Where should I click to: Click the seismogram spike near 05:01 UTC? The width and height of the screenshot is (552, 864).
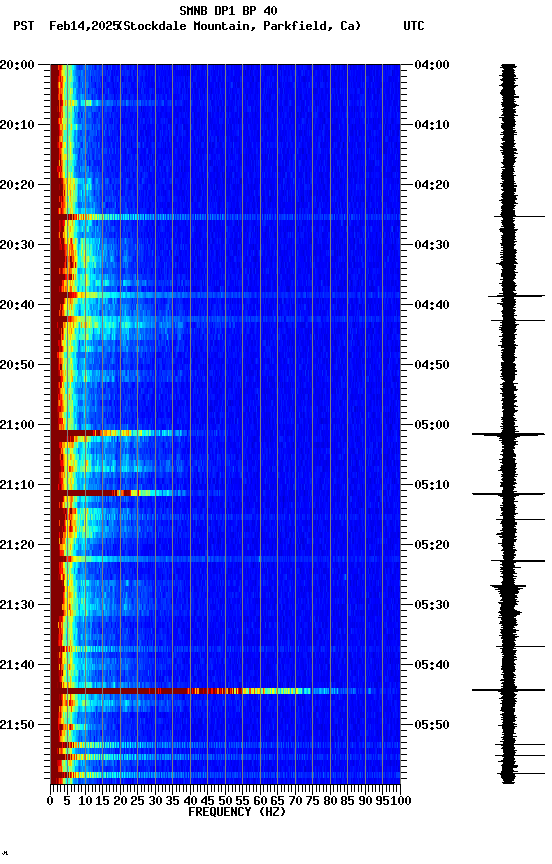508,434
